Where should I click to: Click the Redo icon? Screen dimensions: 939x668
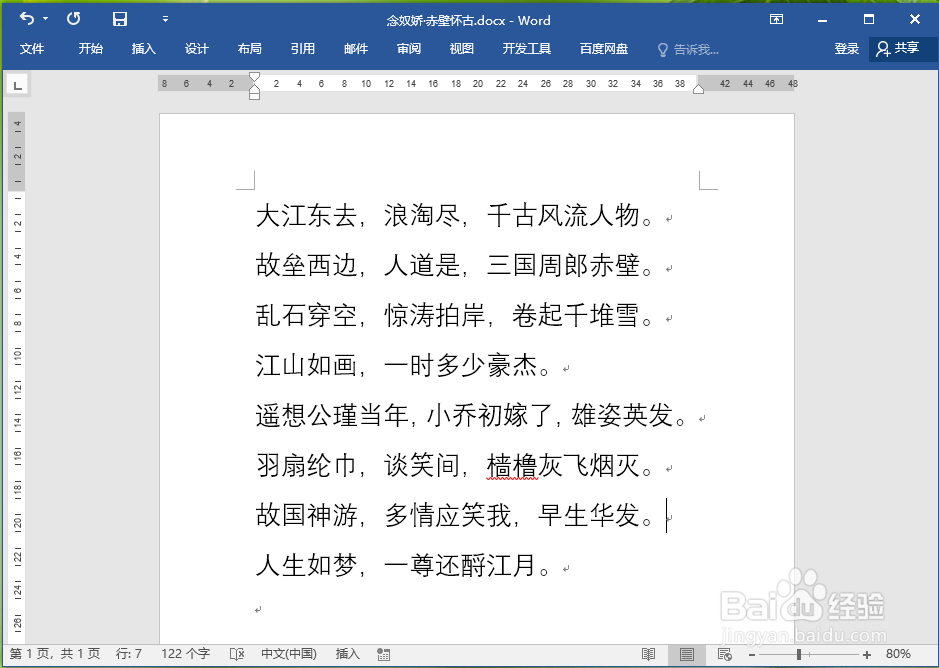point(72,19)
